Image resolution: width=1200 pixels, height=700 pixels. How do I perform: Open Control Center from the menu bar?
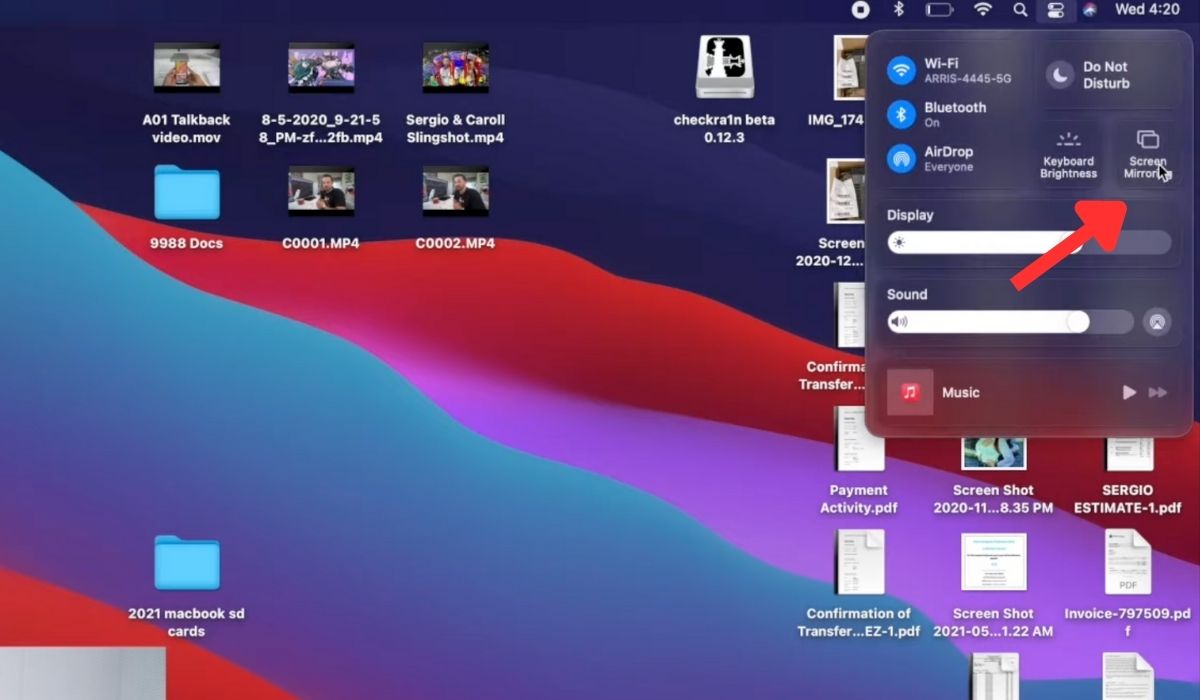1057,11
